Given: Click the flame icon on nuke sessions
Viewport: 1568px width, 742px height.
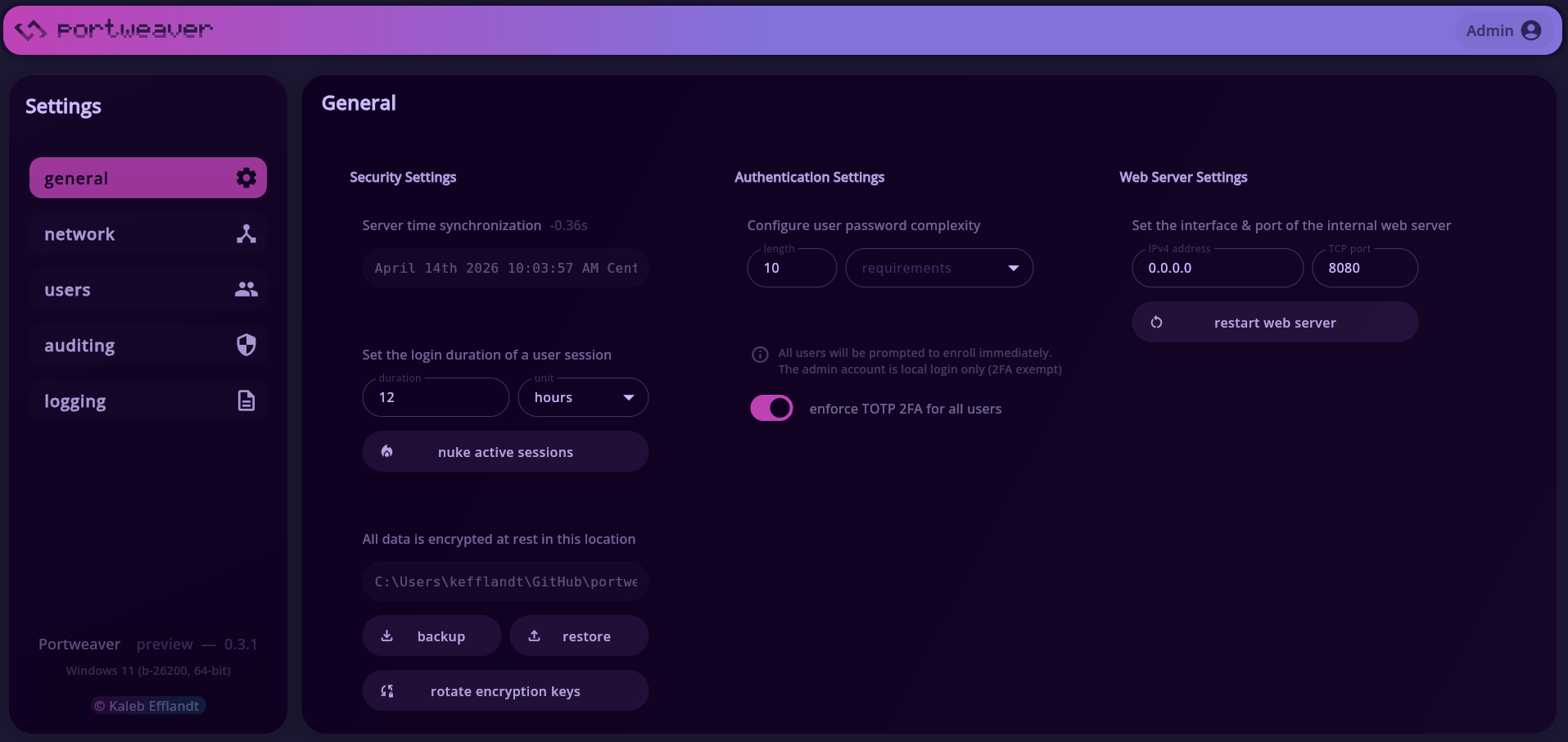Looking at the screenshot, I should tap(387, 451).
